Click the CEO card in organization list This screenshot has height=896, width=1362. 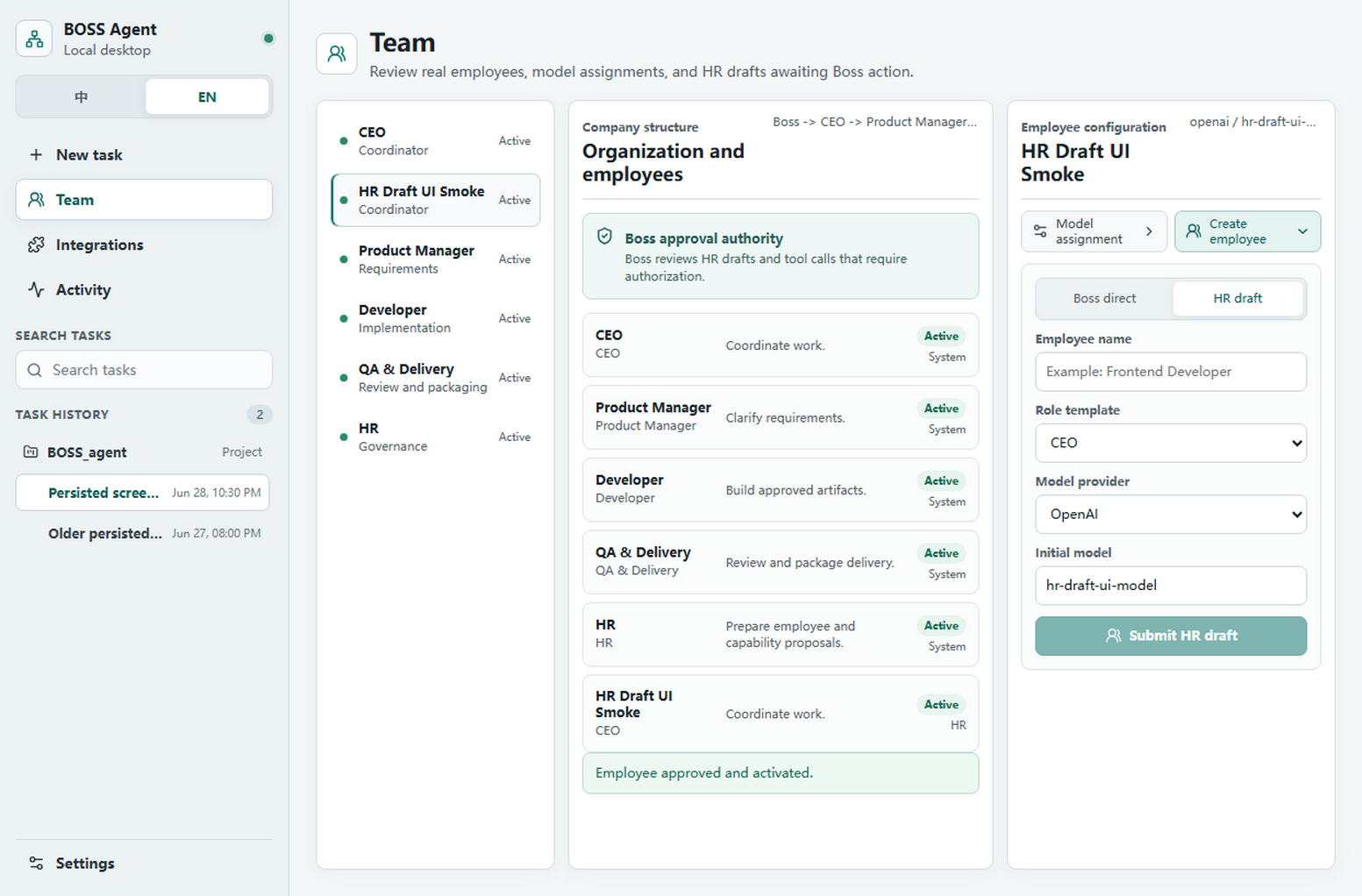pyautogui.click(x=781, y=345)
